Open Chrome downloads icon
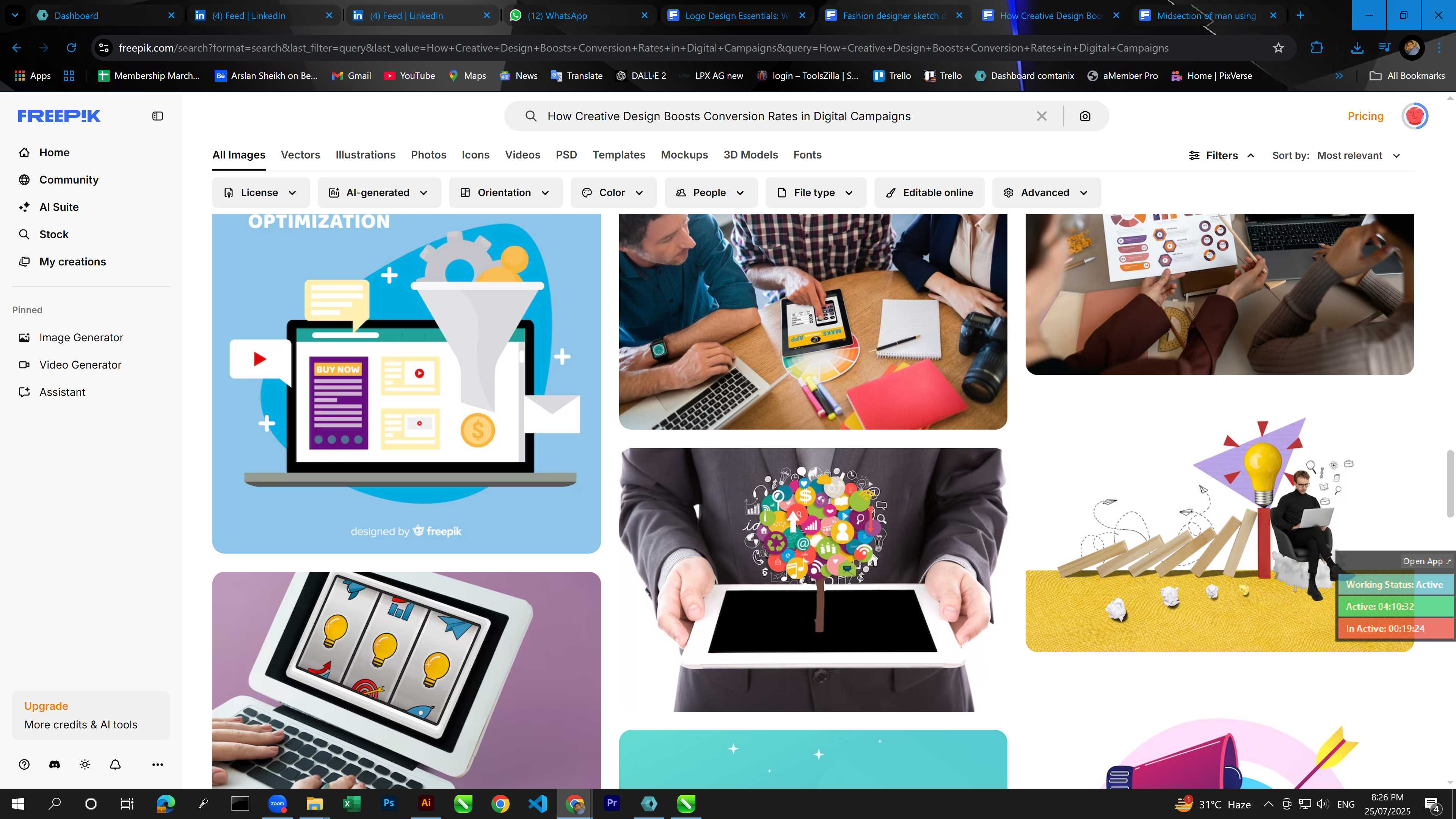 pos(1357,48)
